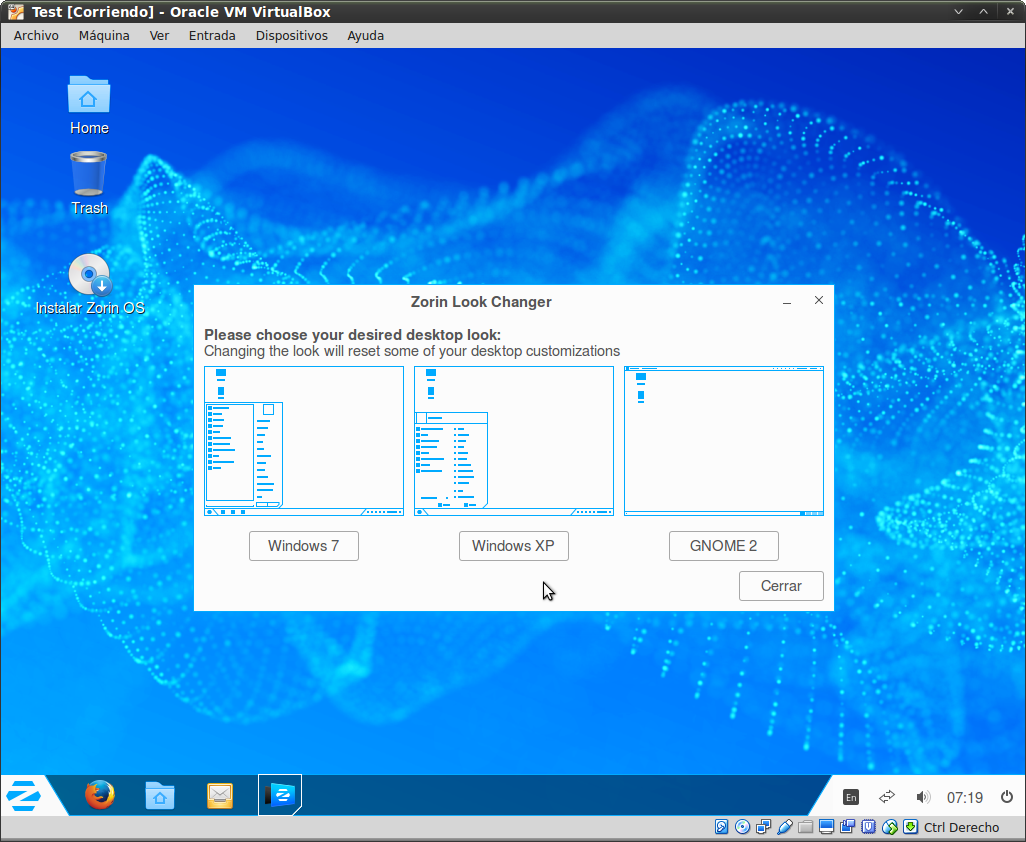This screenshot has height=842, width=1026.
Task: Click the volume speaker tray icon
Action: pyautogui.click(x=923, y=797)
